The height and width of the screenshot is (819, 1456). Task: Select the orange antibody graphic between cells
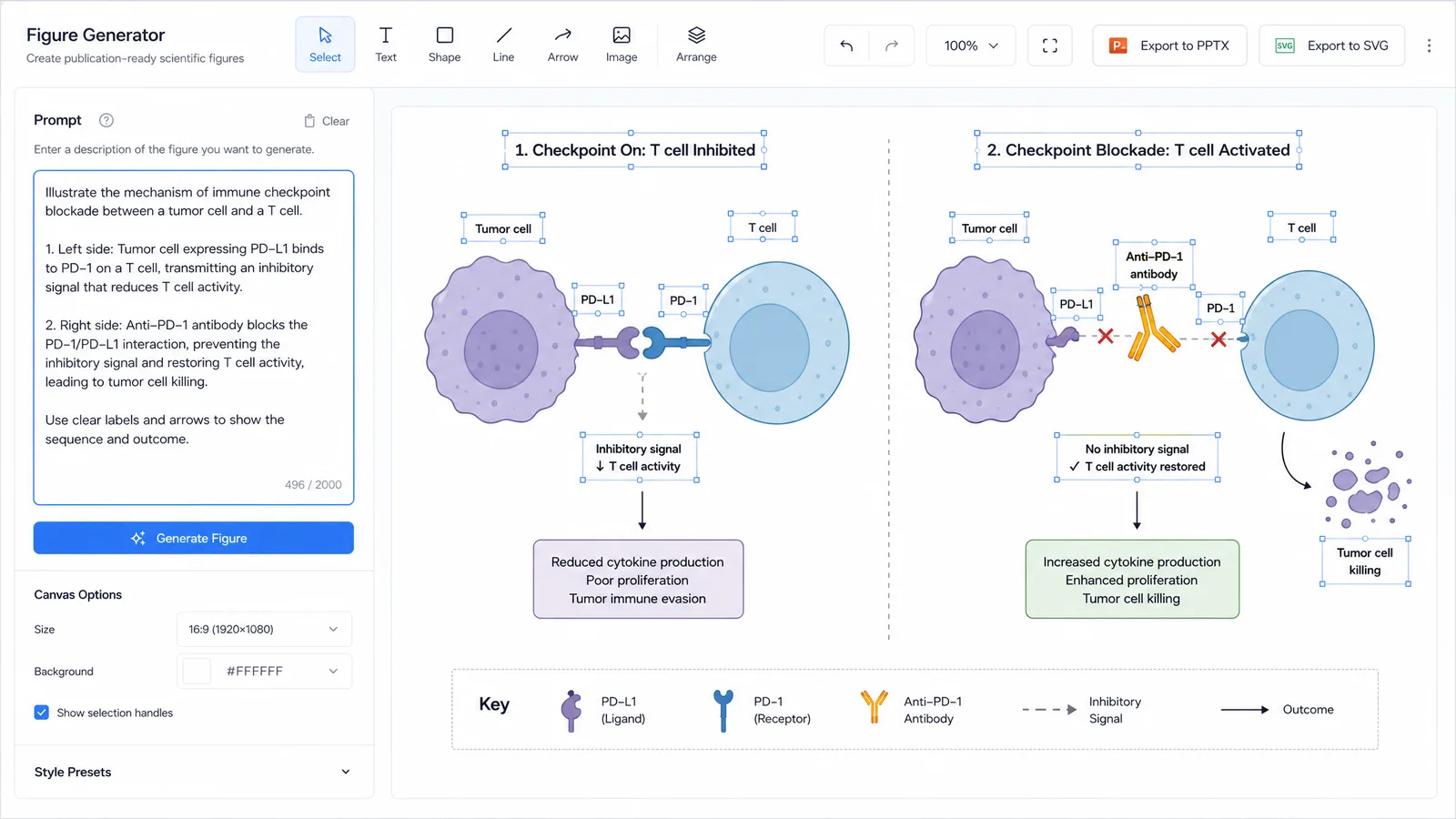1152,328
